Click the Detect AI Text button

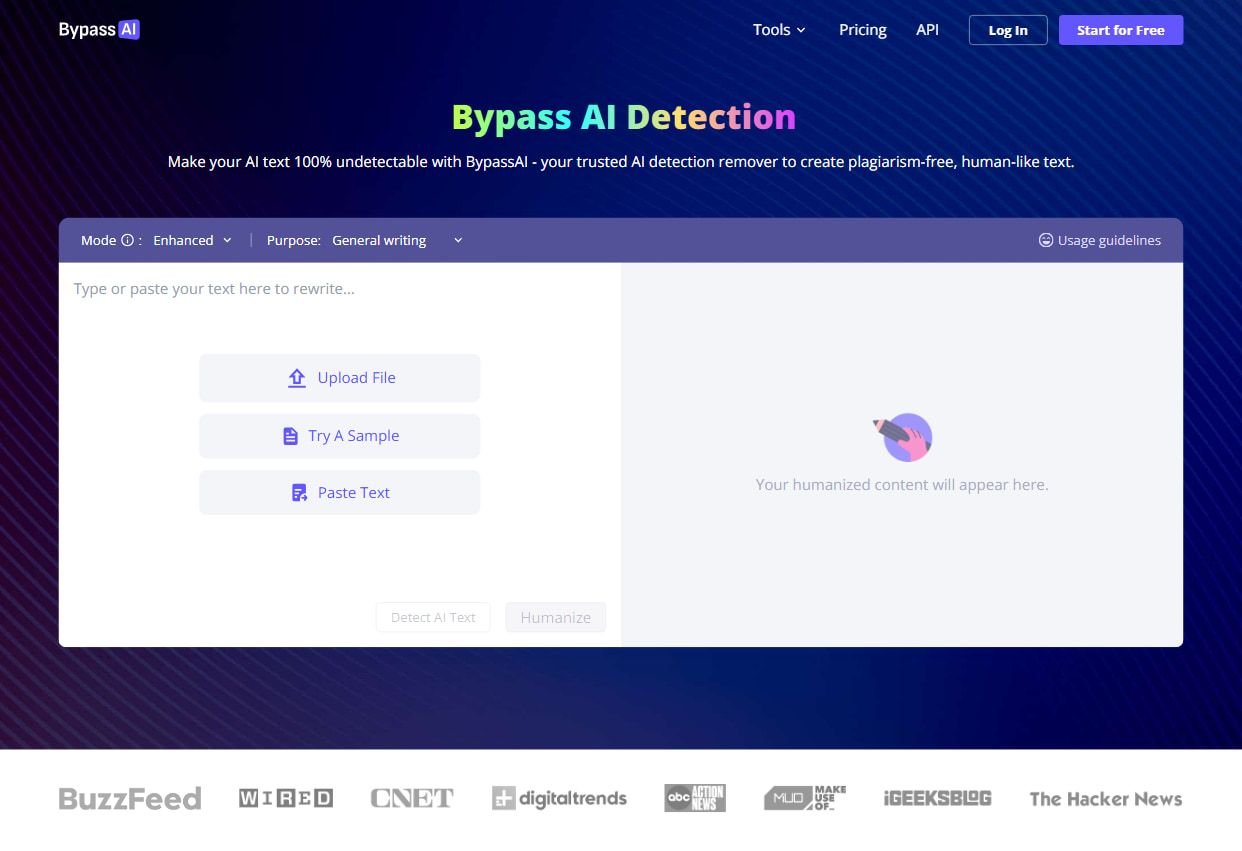(433, 617)
